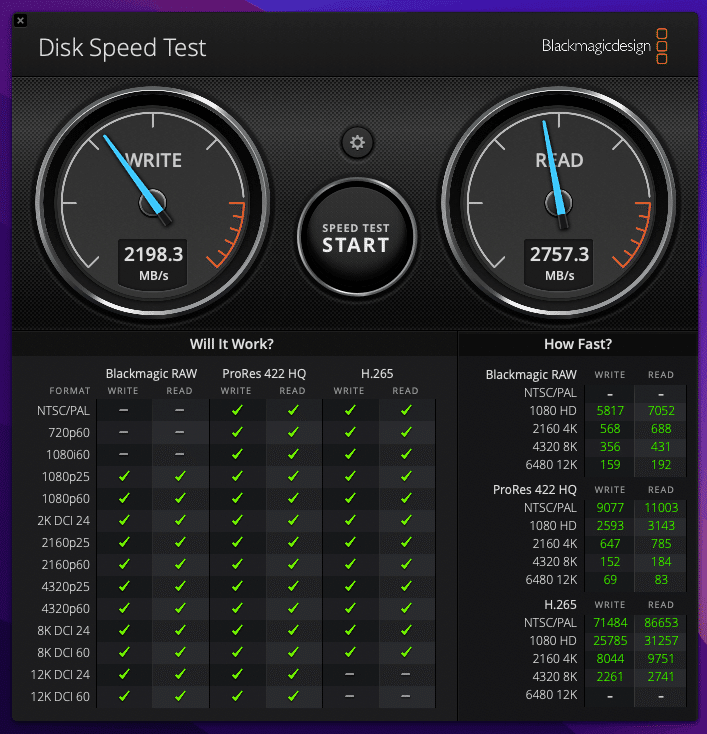
Task: Click ProRes 422 HQ write checkmark for NTSC/PAL
Action: [x=237, y=410]
